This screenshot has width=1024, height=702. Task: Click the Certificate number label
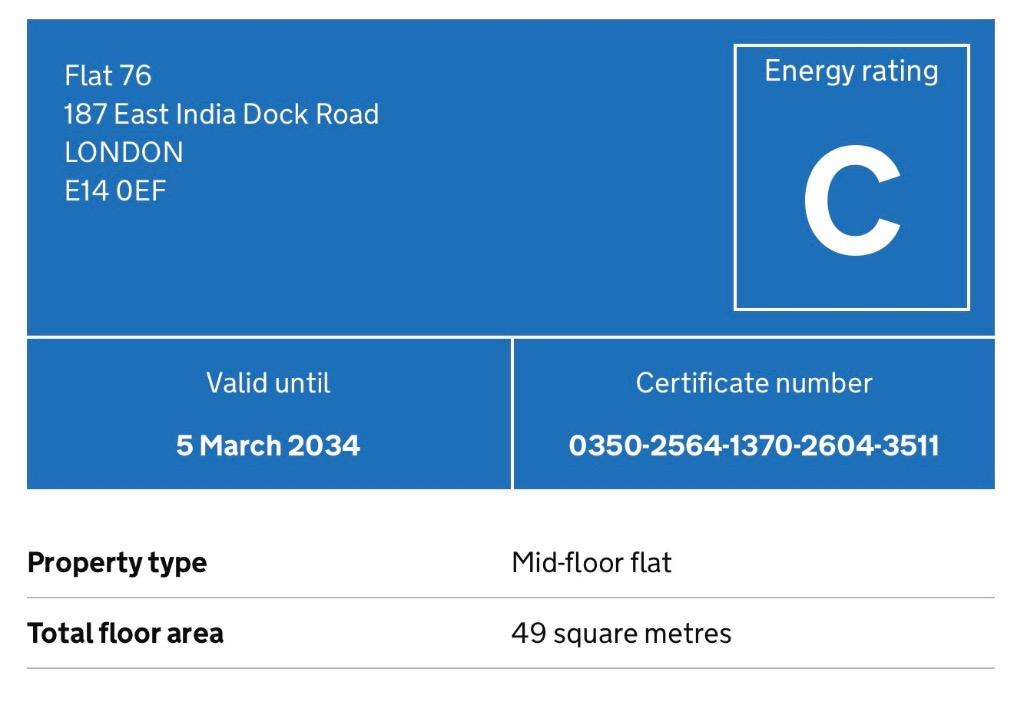pyautogui.click(x=754, y=383)
